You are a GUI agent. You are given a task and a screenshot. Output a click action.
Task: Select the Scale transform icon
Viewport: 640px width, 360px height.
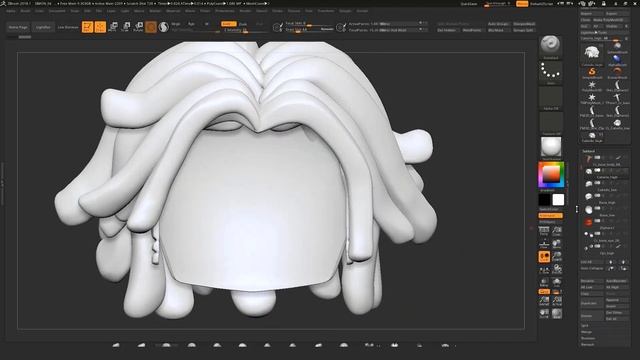(x=126, y=27)
